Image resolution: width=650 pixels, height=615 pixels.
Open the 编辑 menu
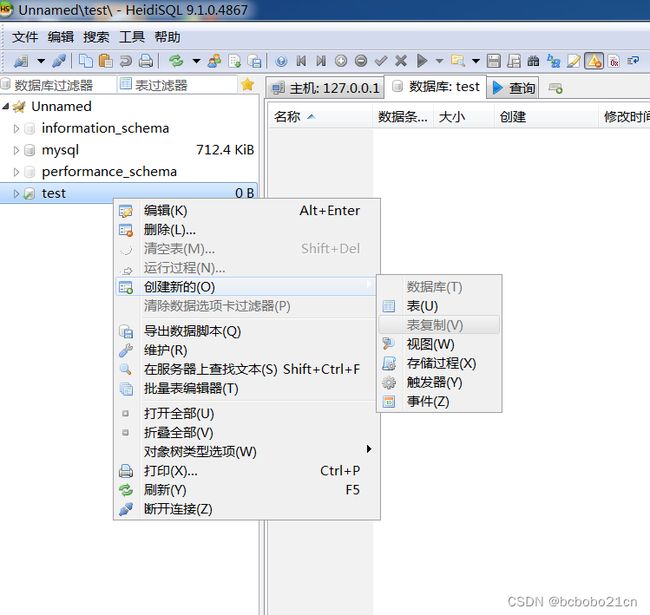pos(61,37)
